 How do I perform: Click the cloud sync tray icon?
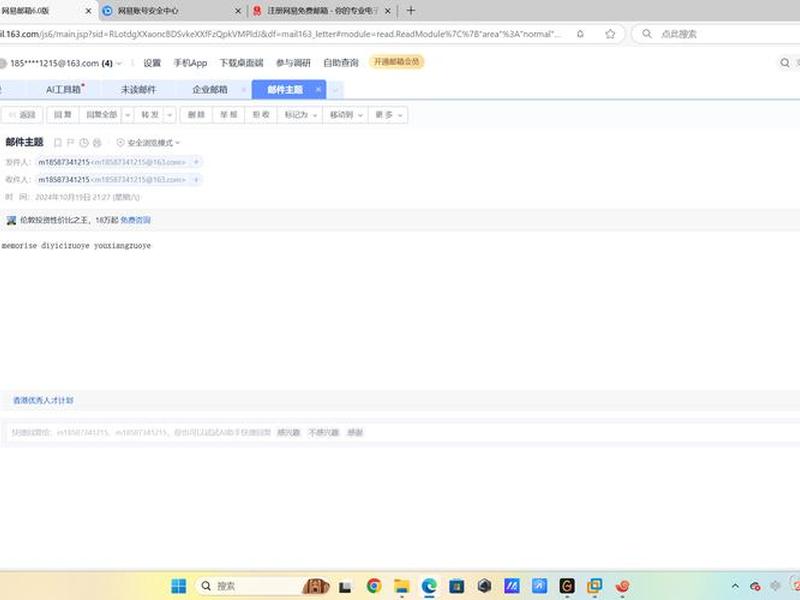(x=755, y=586)
